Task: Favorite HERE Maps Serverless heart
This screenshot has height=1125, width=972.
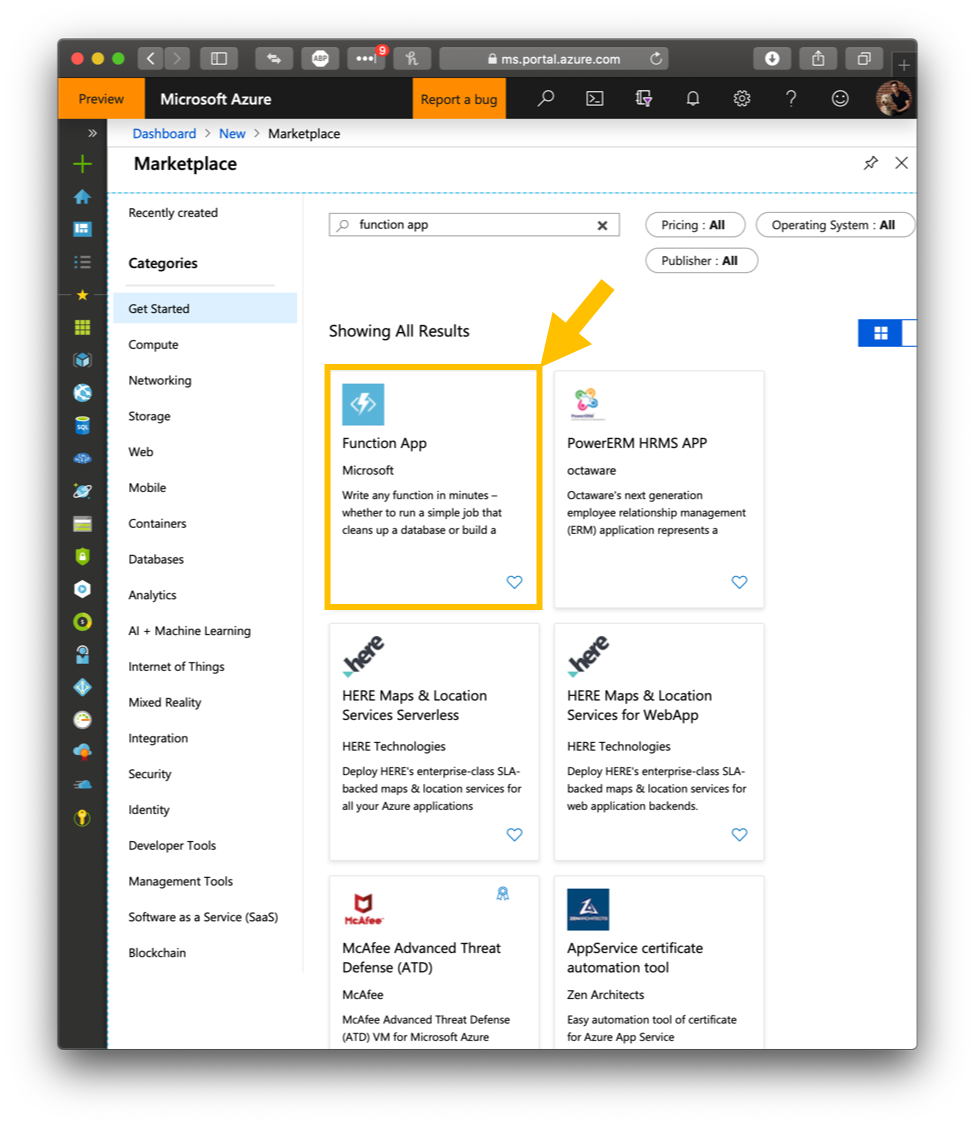Action: pos(514,834)
